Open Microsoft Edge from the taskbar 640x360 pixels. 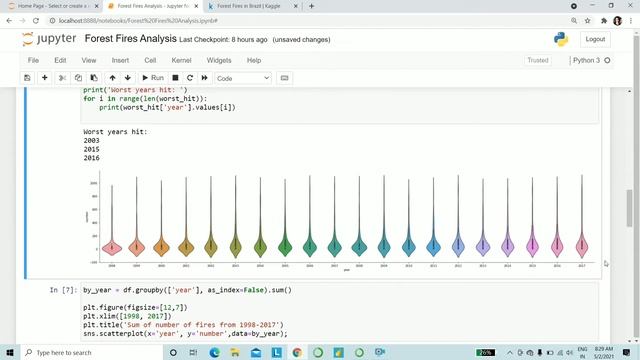click(214, 352)
